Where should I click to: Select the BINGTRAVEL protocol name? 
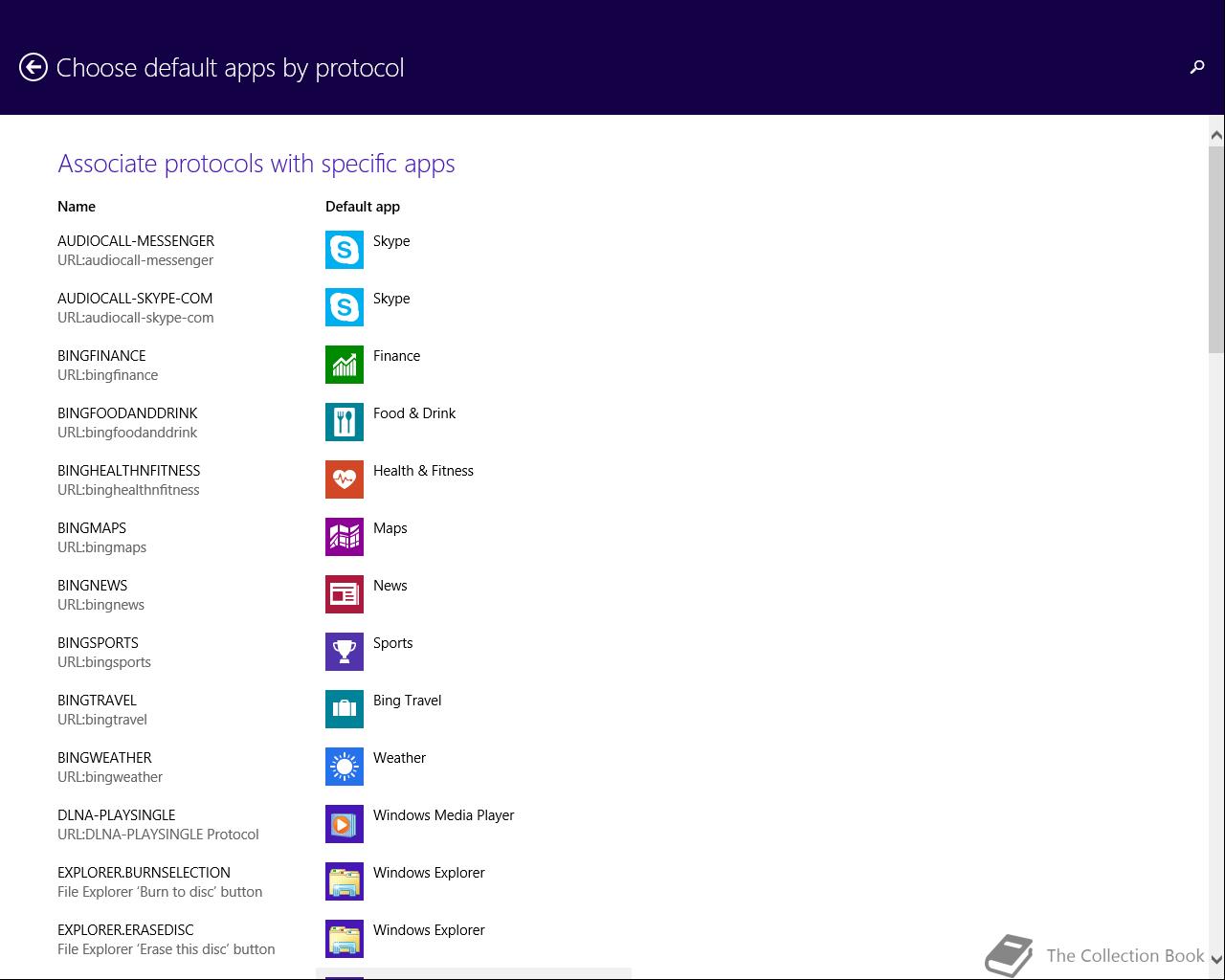click(x=97, y=701)
